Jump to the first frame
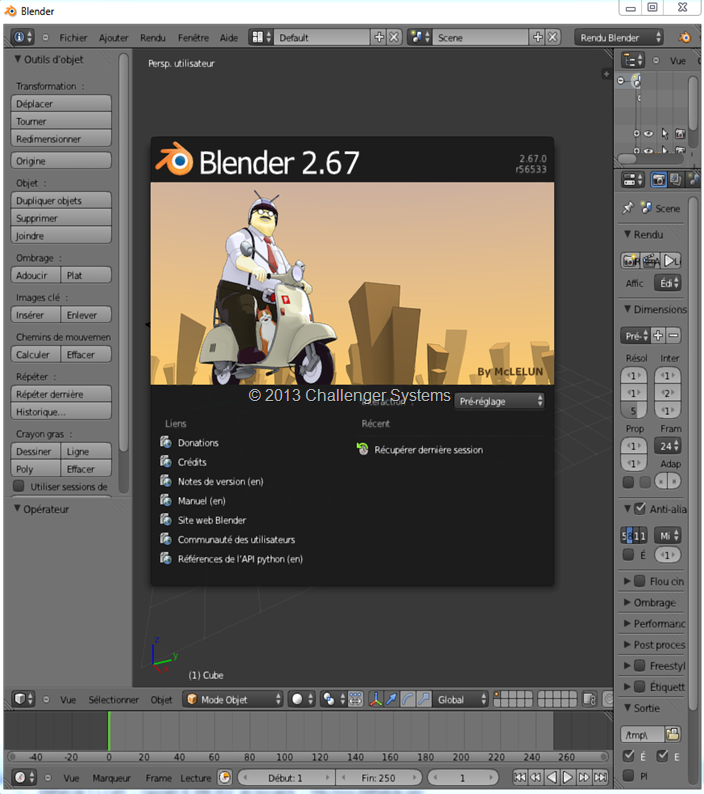 pyautogui.click(x=520, y=777)
